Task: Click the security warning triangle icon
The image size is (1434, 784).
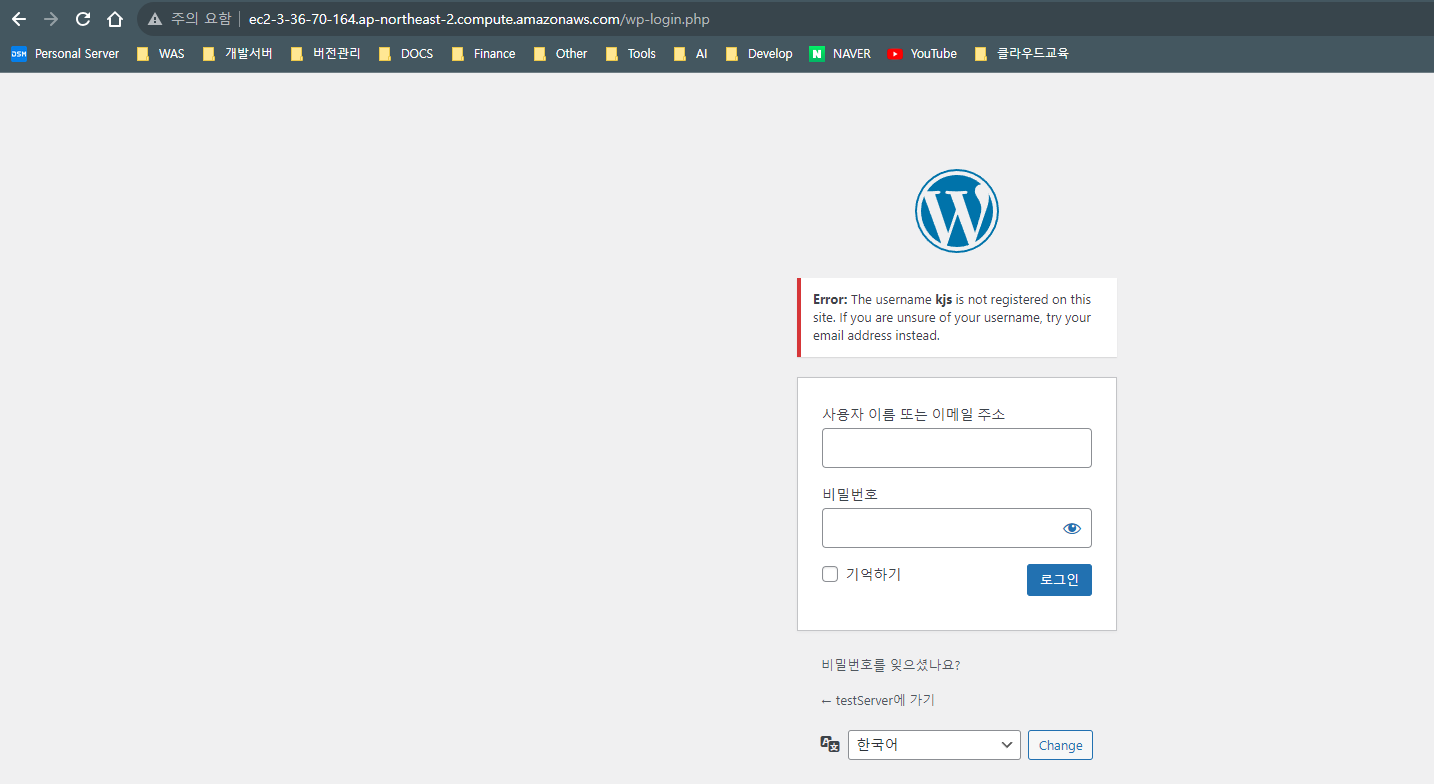Action: coord(155,19)
